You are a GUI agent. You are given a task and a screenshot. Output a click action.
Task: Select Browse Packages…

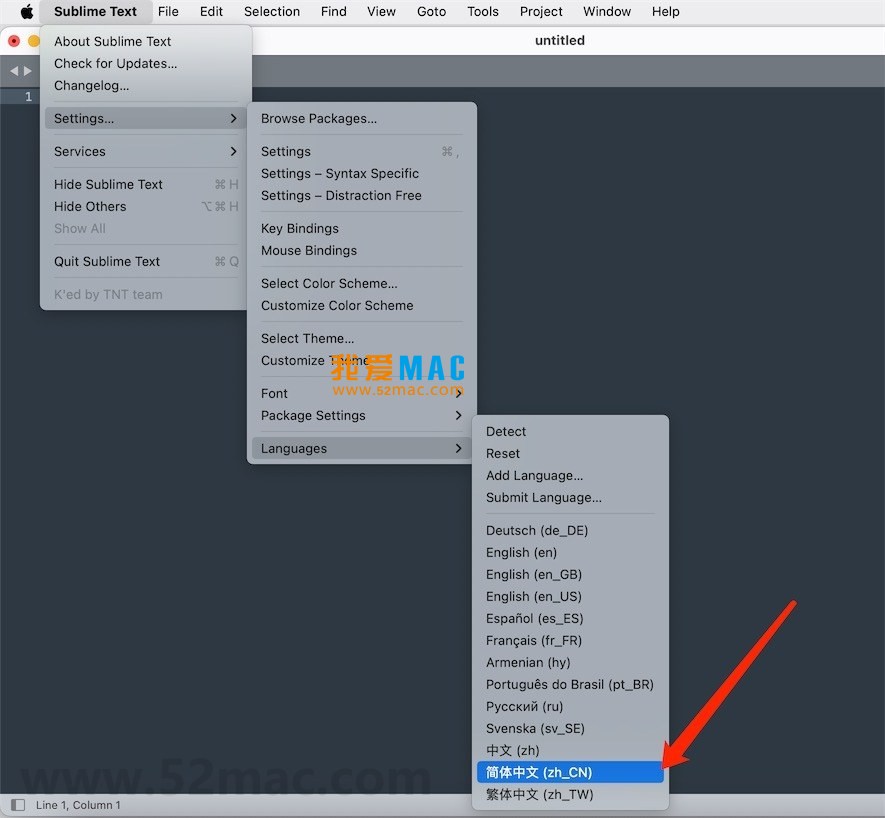click(x=361, y=119)
